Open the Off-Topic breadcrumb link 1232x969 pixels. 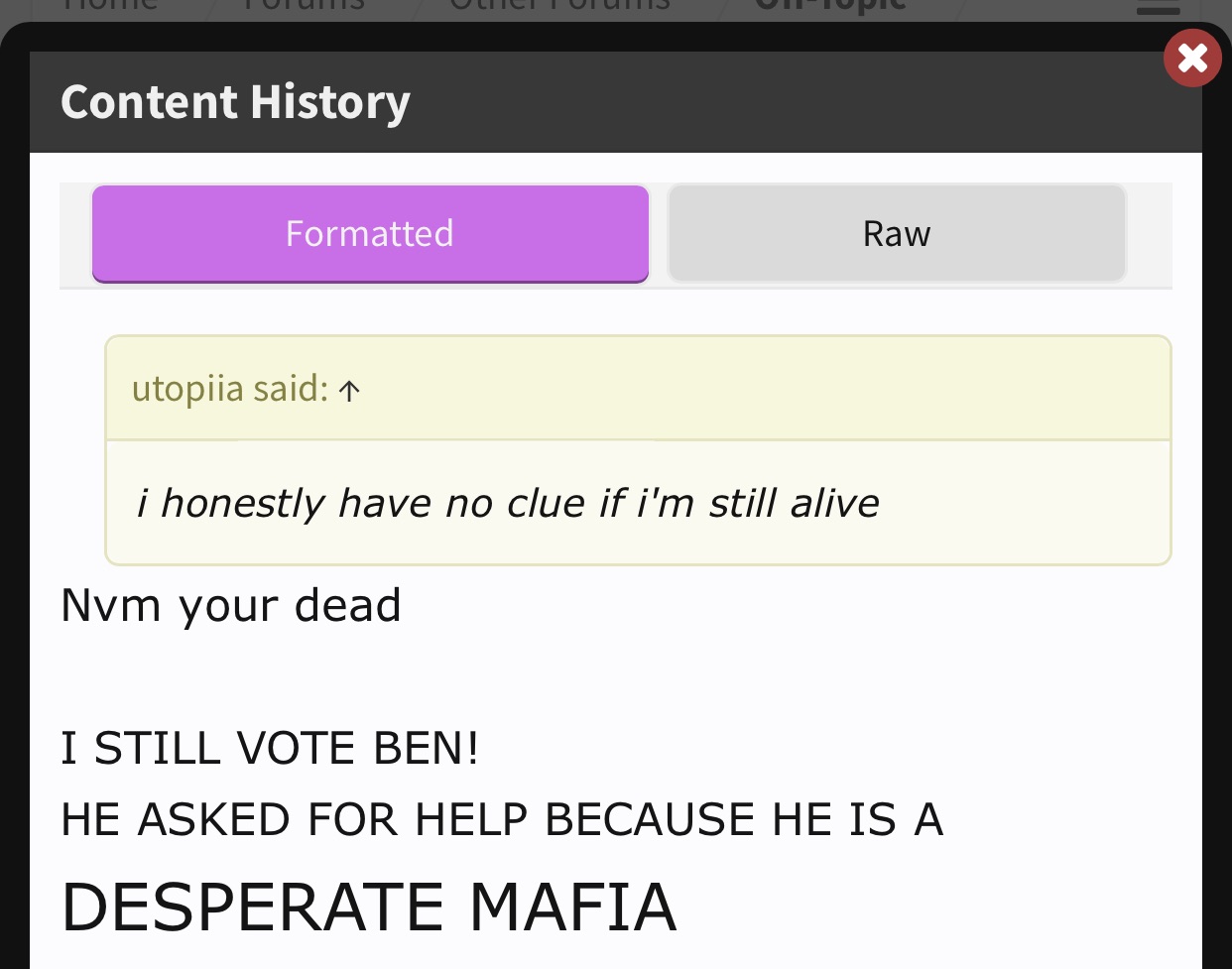830,6
